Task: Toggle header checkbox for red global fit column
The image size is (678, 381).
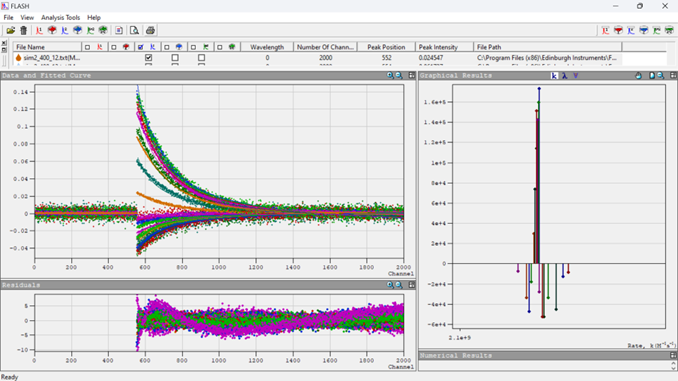Action: pos(114,47)
